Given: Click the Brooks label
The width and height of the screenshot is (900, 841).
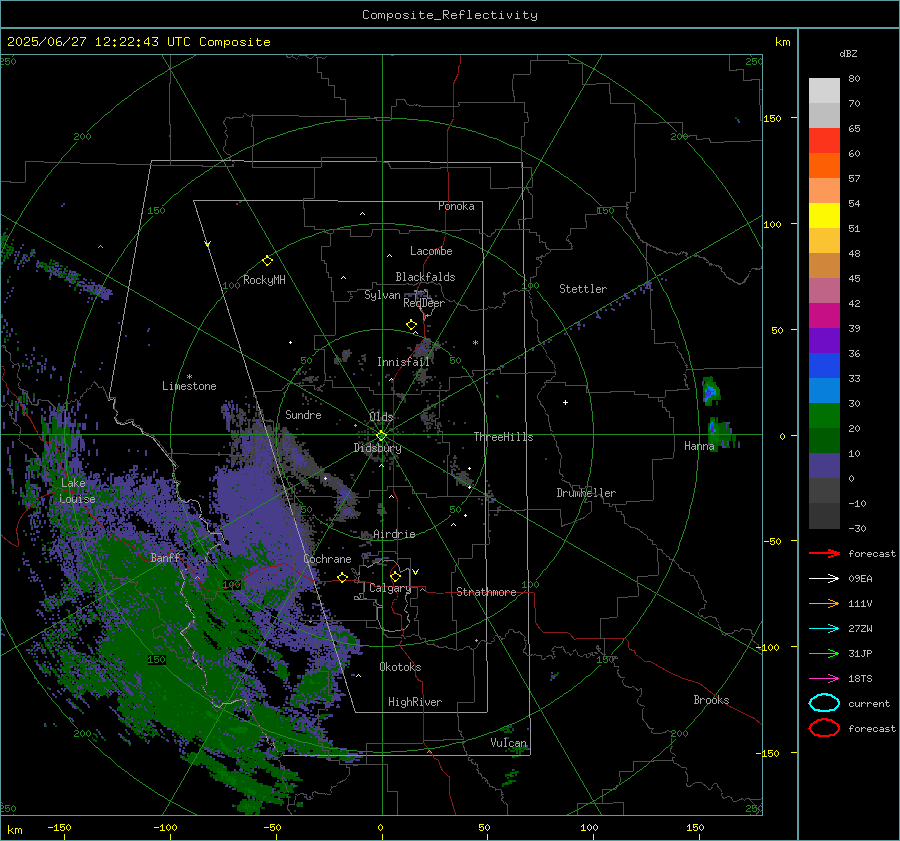Looking at the screenshot, I should [711, 700].
